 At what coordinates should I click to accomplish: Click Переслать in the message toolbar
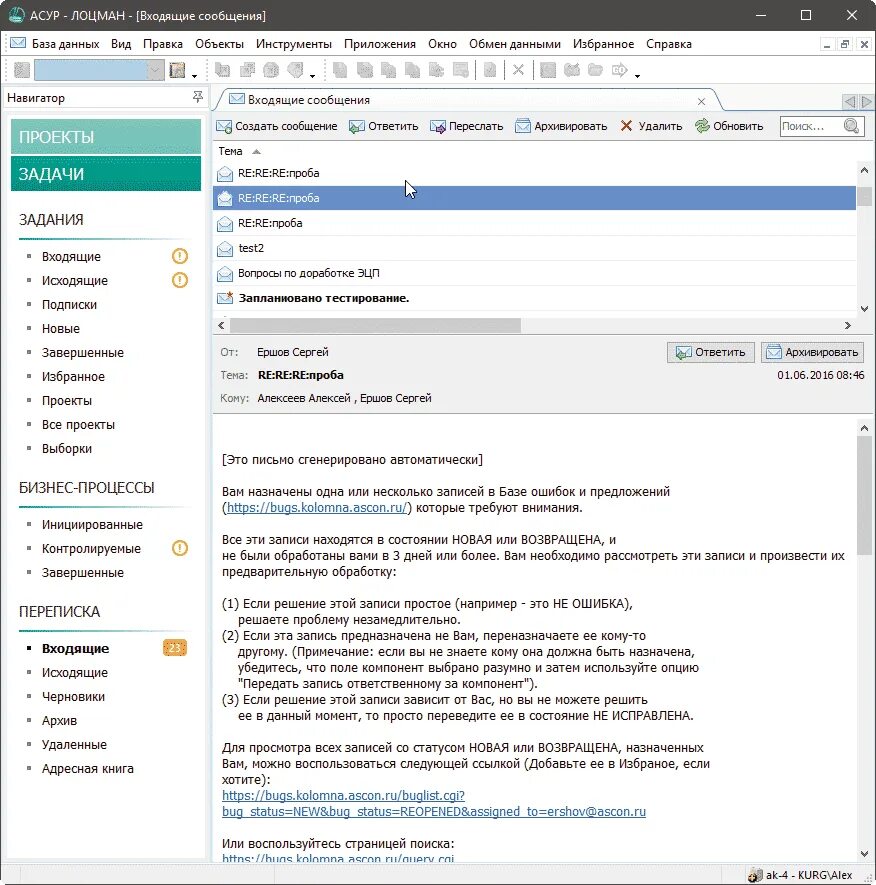466,126
